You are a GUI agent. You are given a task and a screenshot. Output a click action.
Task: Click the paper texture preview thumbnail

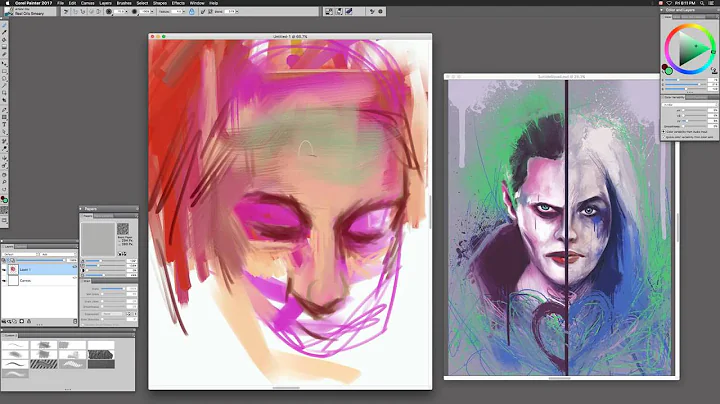(98, 239)
